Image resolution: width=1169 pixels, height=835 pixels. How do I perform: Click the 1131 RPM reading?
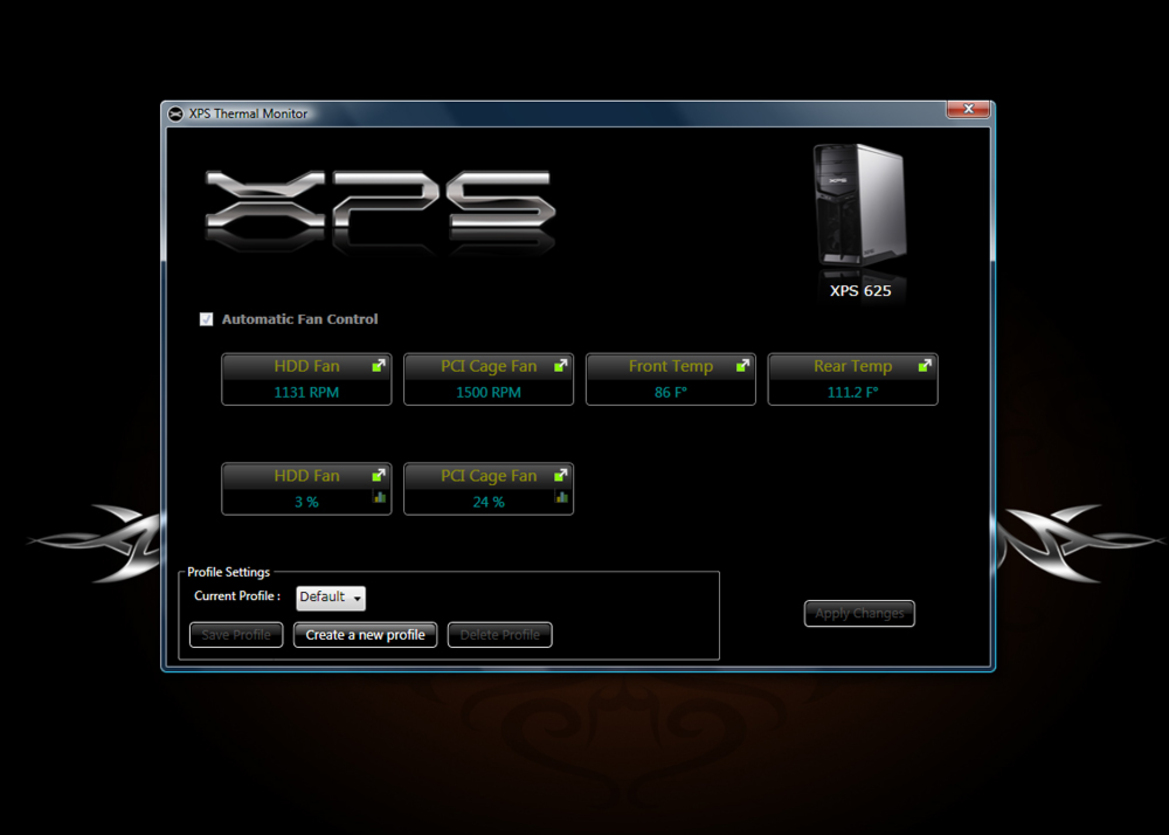pos(306,392)
